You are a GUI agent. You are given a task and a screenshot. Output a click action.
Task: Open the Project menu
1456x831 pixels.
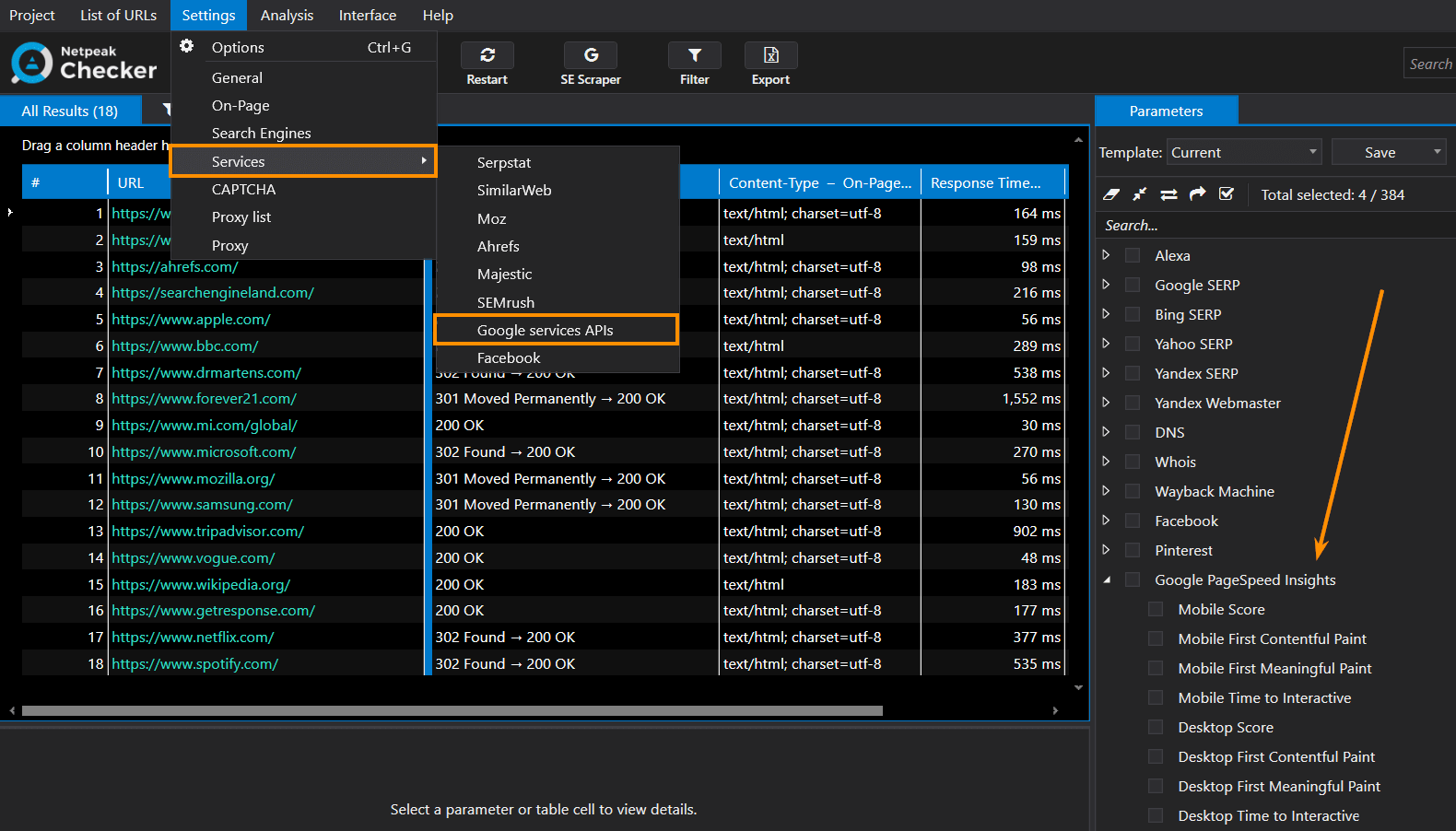[x=32, y=15]
